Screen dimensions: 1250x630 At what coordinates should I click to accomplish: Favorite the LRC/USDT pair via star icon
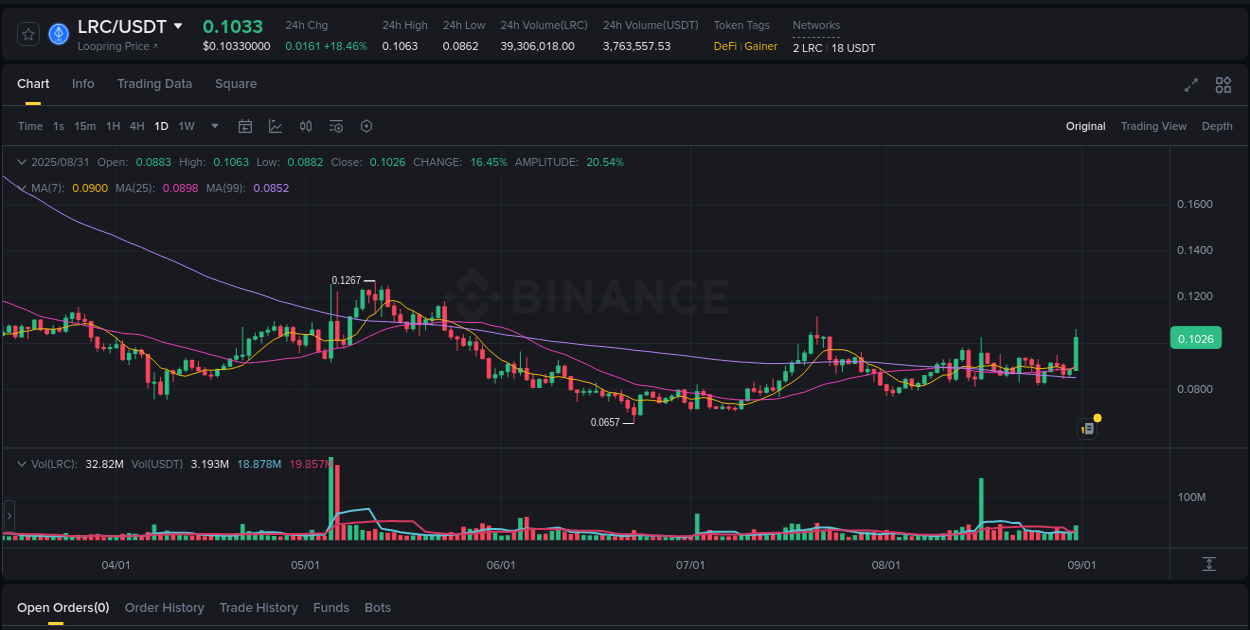[28, 33]
